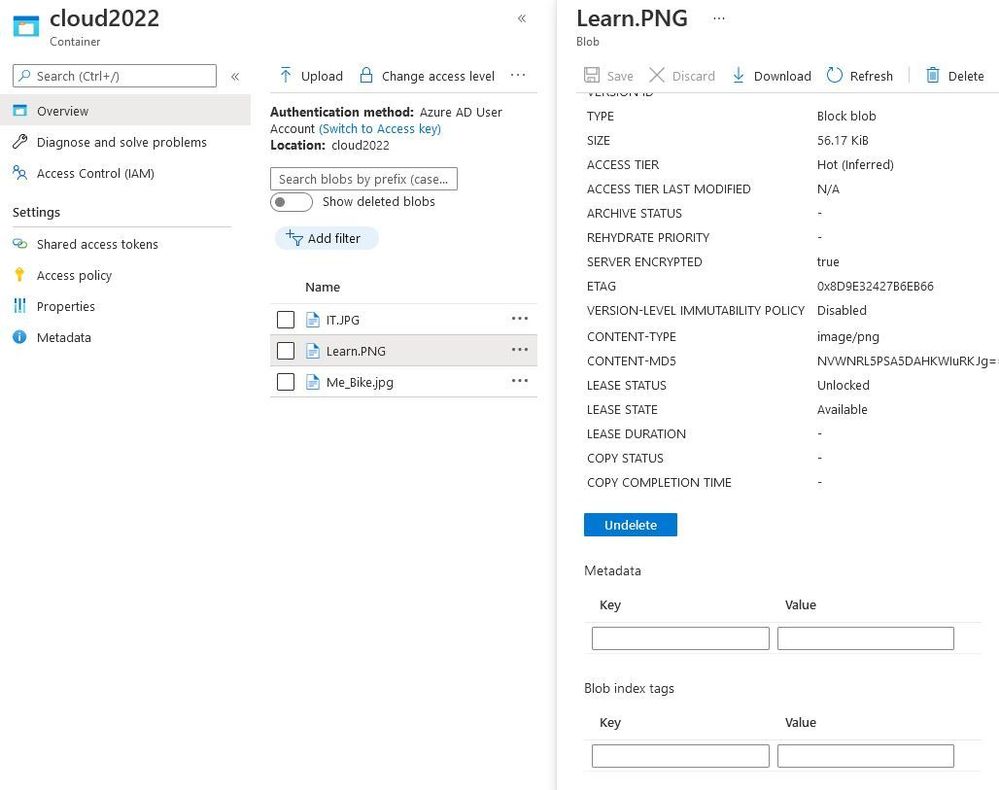The width and height of the screenshot is (999, 790).
Task: Click the cloud2022 container icon
Action: pos(25,26)
